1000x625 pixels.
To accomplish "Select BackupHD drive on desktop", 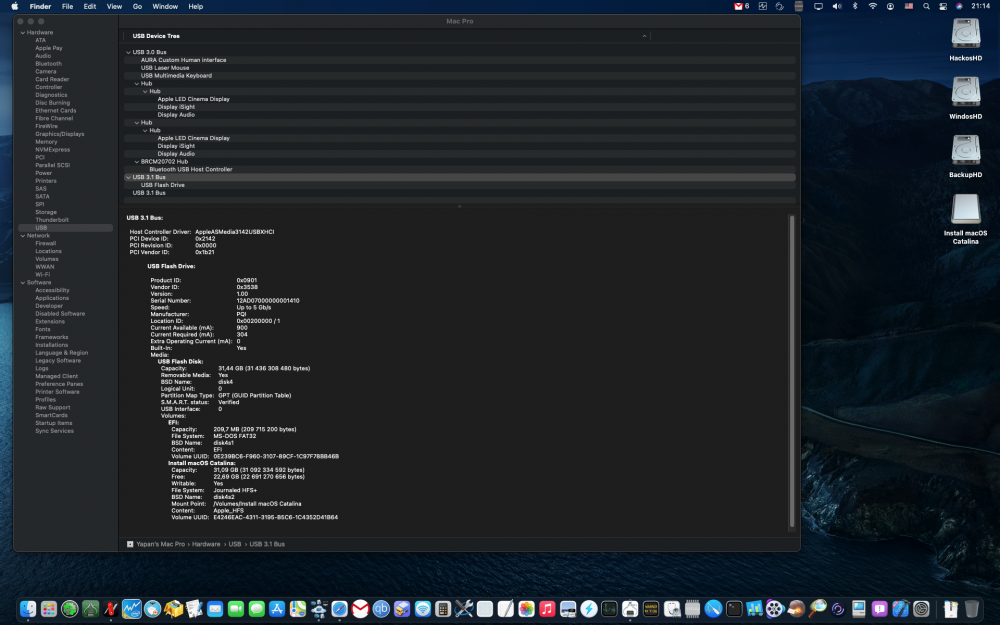I will point(966,156).
